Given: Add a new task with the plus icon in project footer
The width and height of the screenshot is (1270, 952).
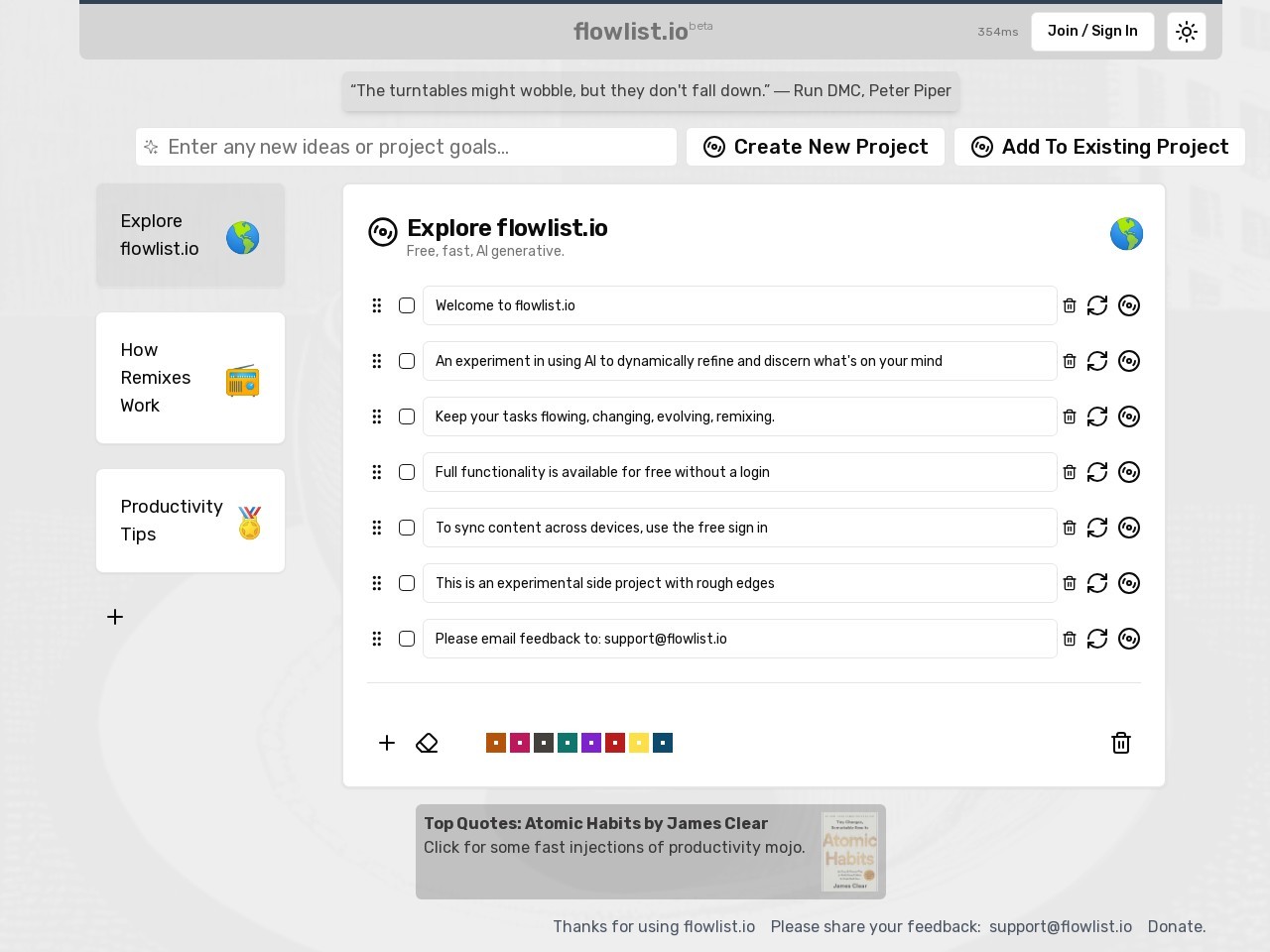Looking at the screenshot, I should pos(387,743).
